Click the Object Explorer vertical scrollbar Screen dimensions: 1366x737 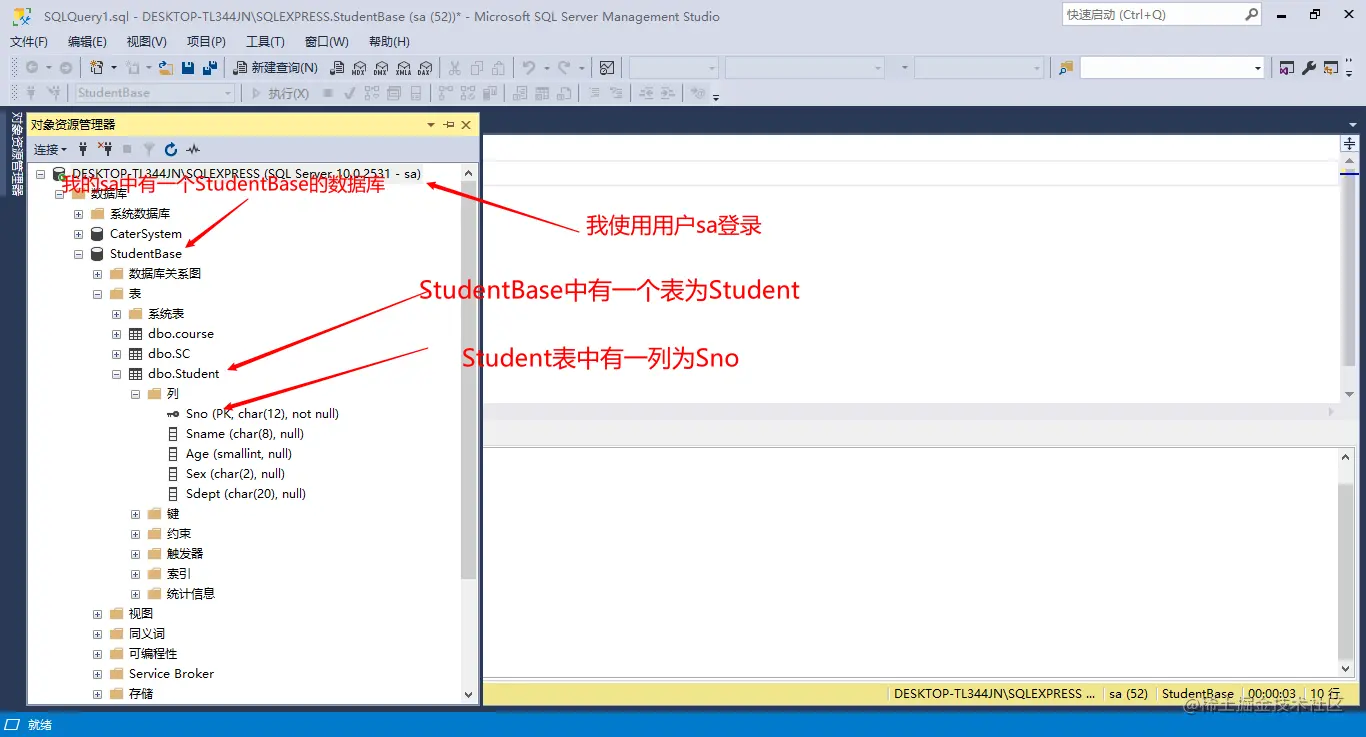click(x=469, y=435)
